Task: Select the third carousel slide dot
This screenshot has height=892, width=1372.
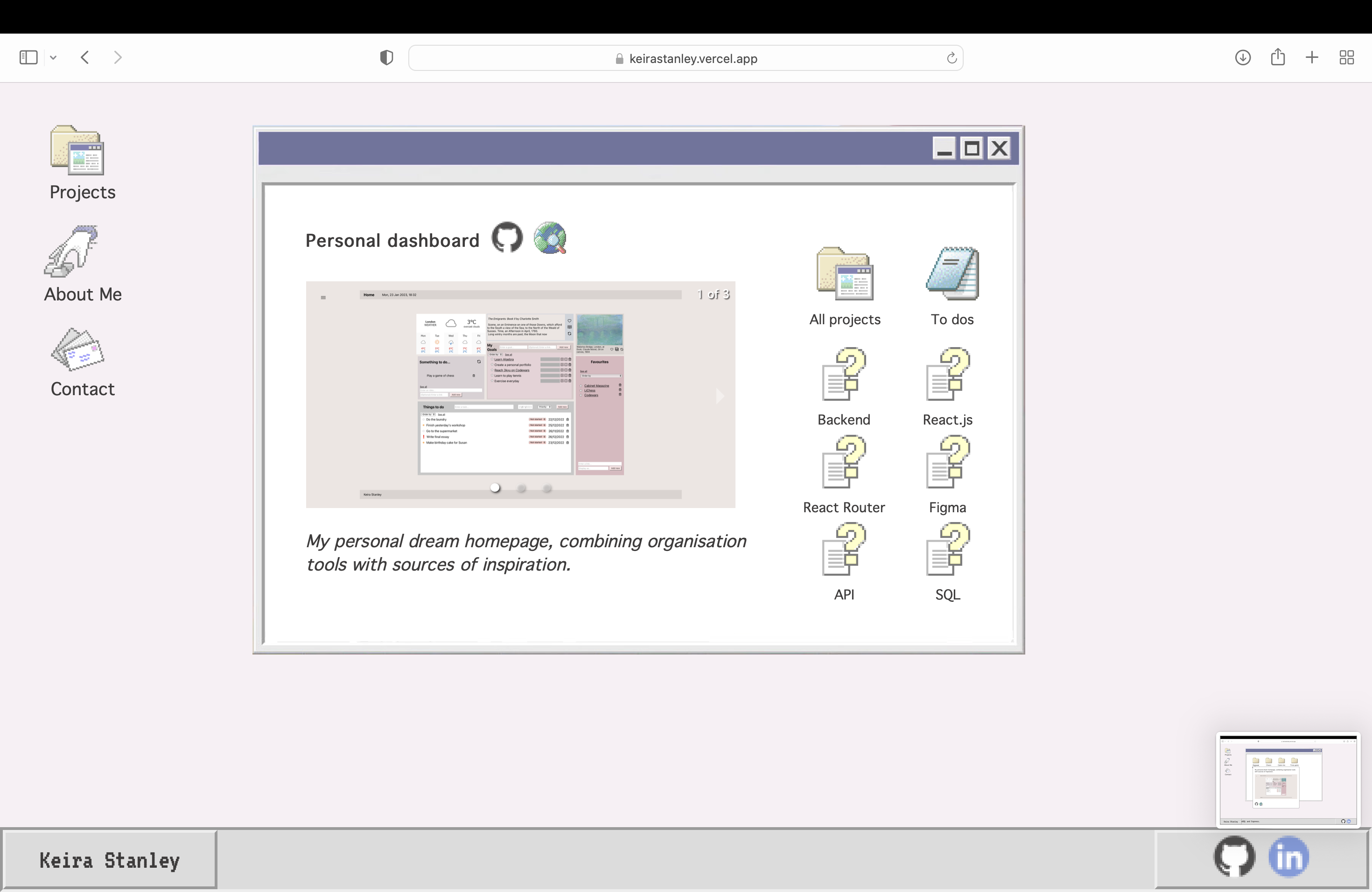Action: tap(547, 488)
